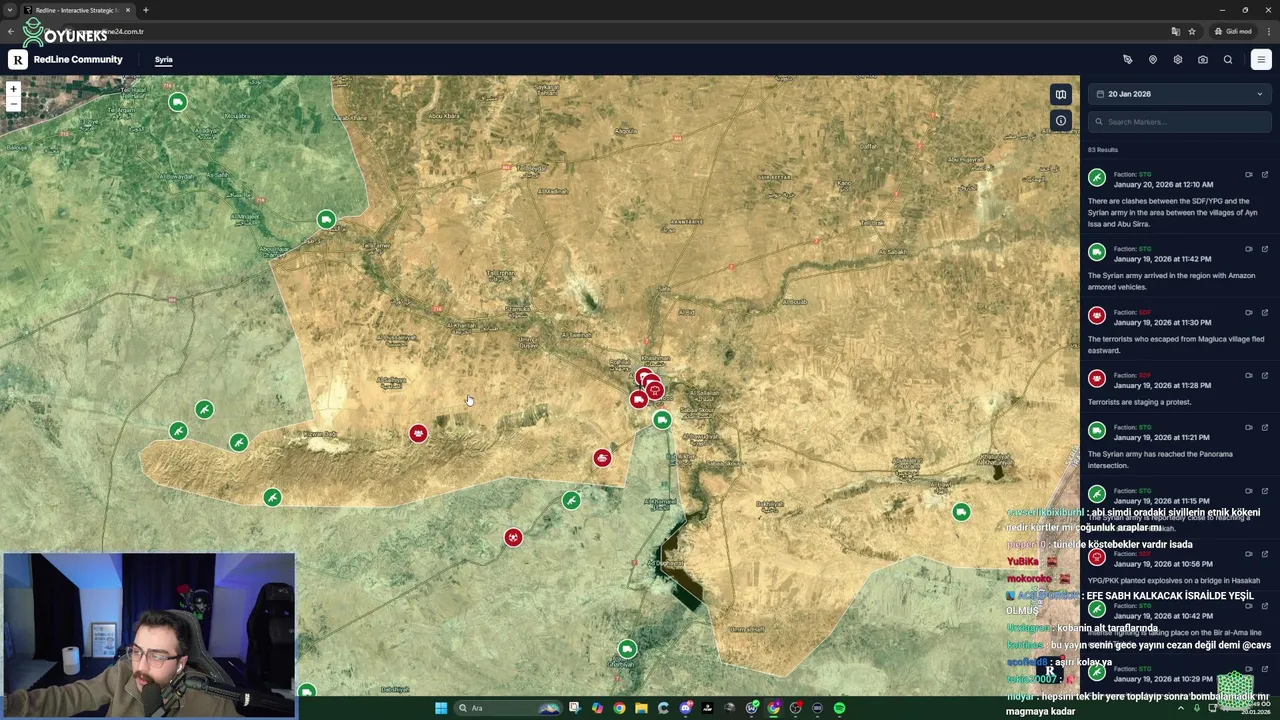
Task: Click the magnifier search icon in header
Action: tap(1228, 60)
